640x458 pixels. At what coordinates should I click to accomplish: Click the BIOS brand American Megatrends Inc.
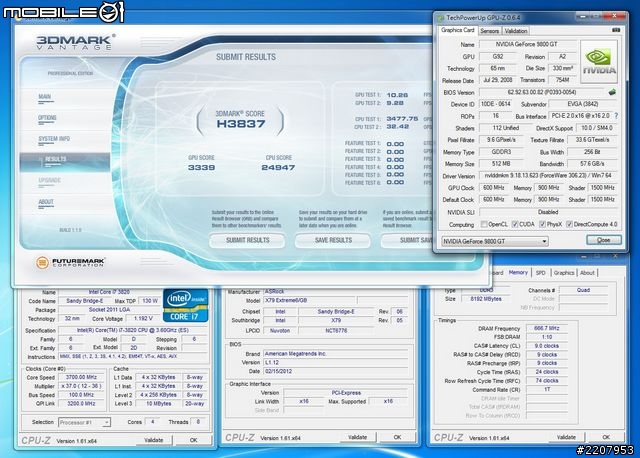pos(336,354)
